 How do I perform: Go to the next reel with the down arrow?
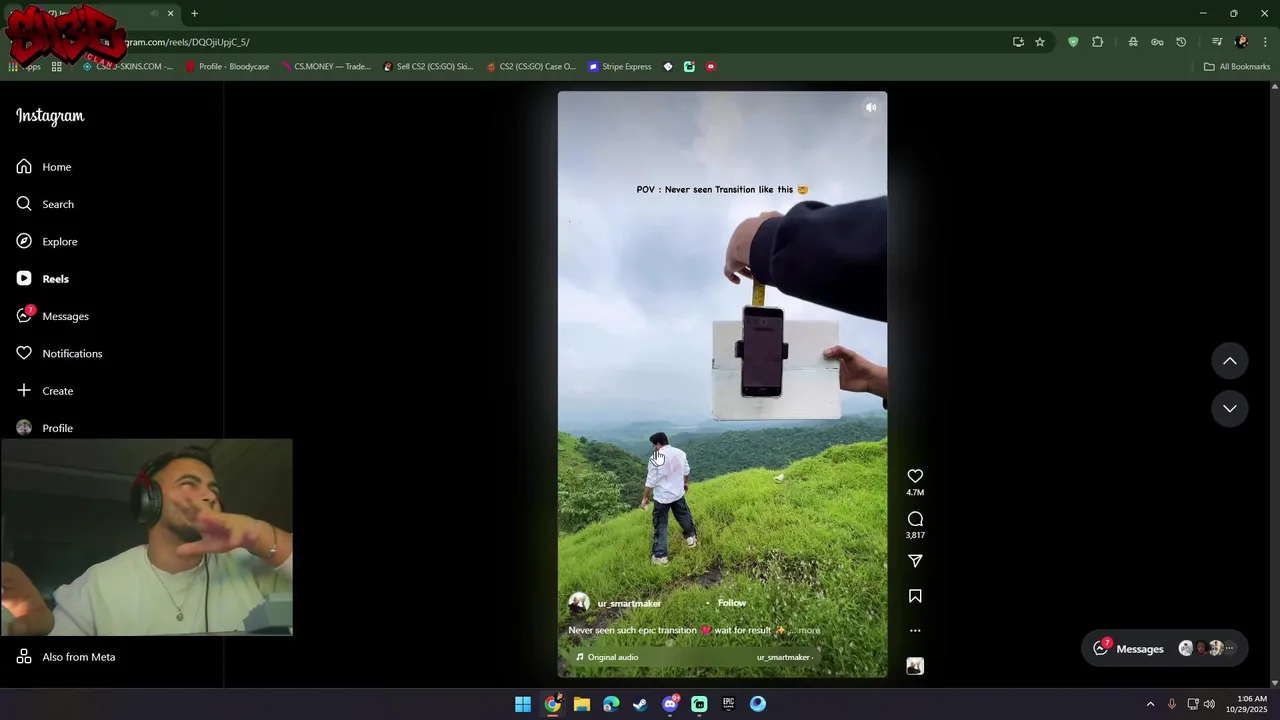click(1230, 408)
